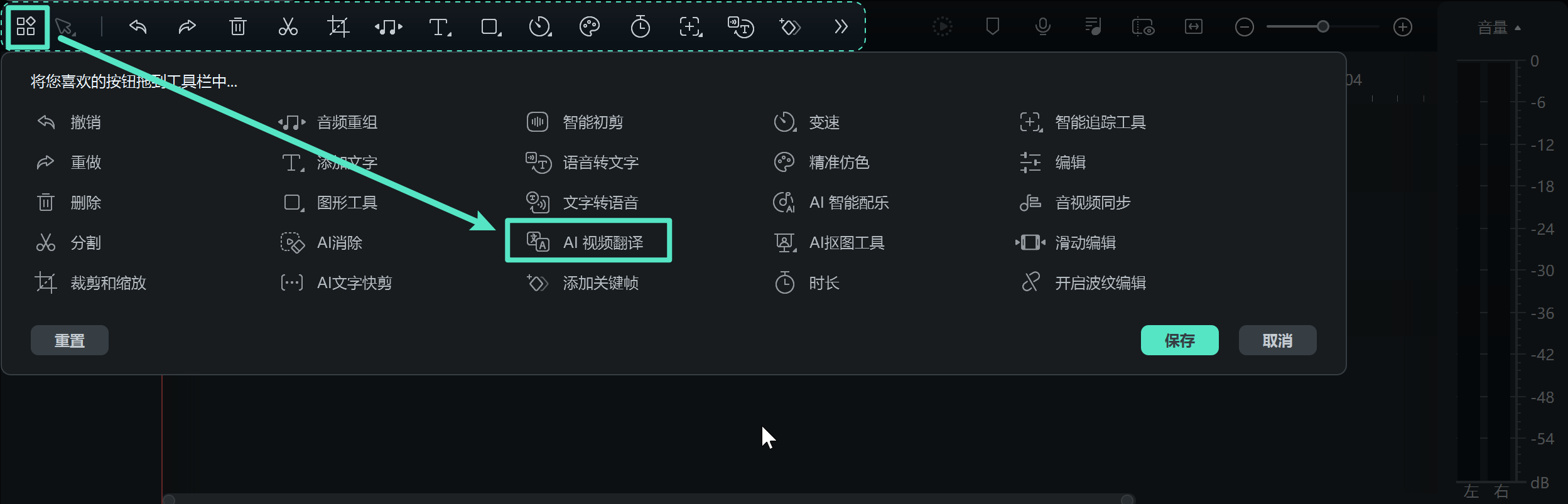Click the zoom-in plus control
The height and width of the screenshot is (504, 1568).
1402,27
